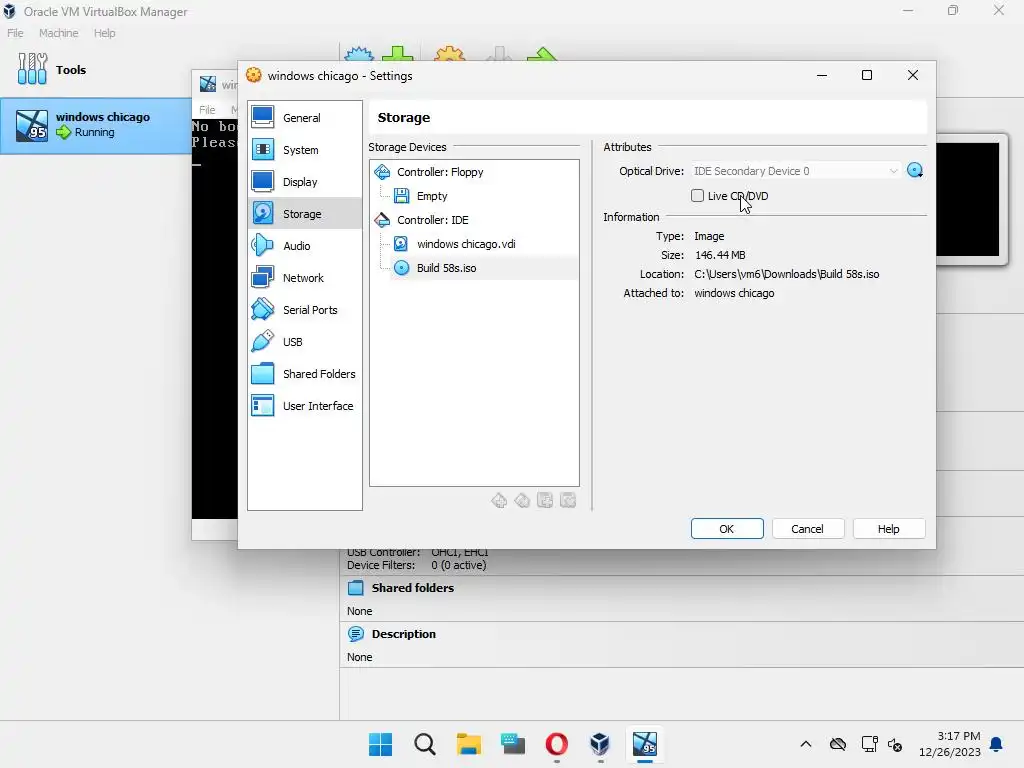
Task: Select windows chicago VM in machine list
Action: (x=95, y=125)
